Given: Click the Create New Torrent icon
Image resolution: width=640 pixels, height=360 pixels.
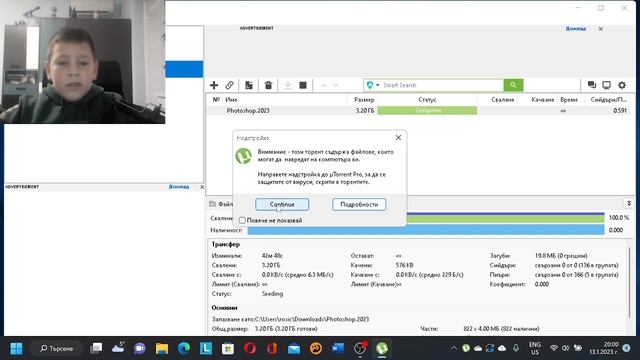Looking at the screenshot, I should (x=249, y=85).
